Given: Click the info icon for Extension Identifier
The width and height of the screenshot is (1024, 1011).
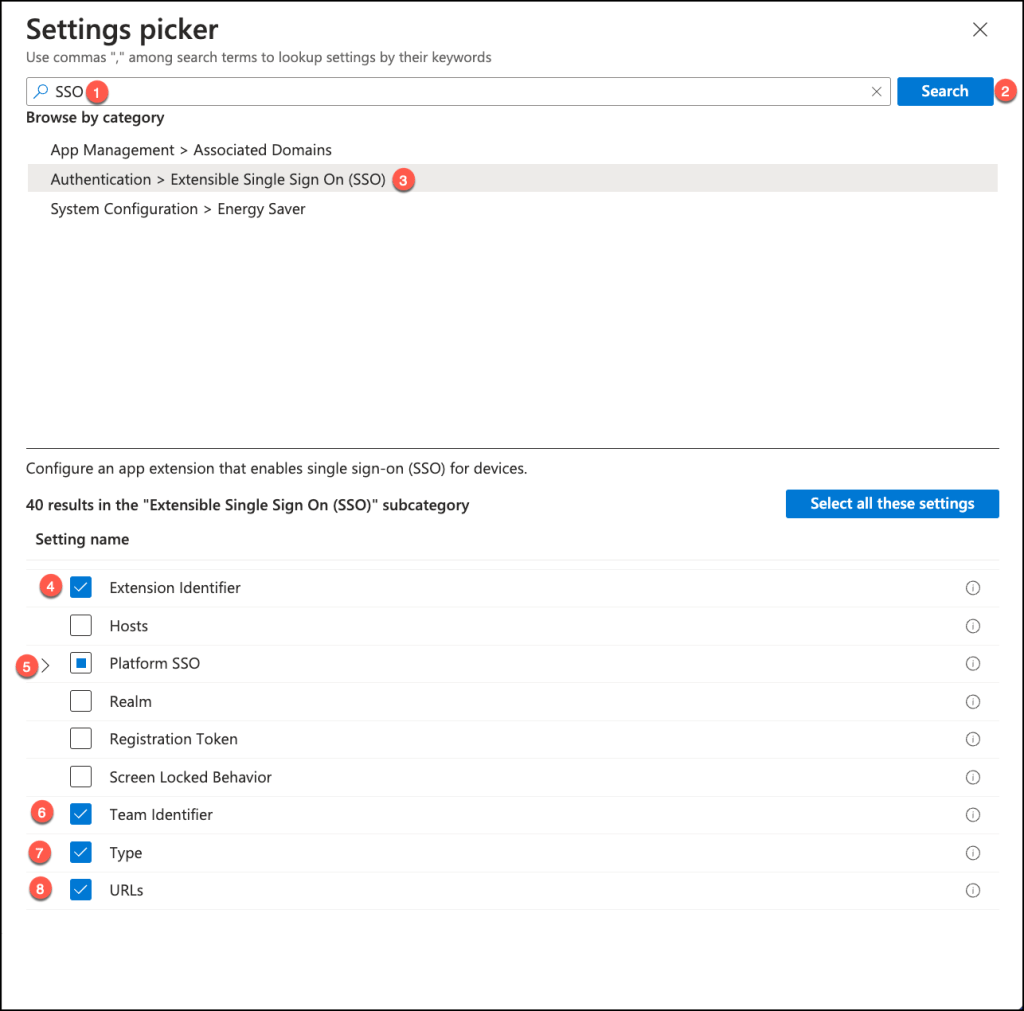Looking at the screenshot, I should tap(972, 588).
